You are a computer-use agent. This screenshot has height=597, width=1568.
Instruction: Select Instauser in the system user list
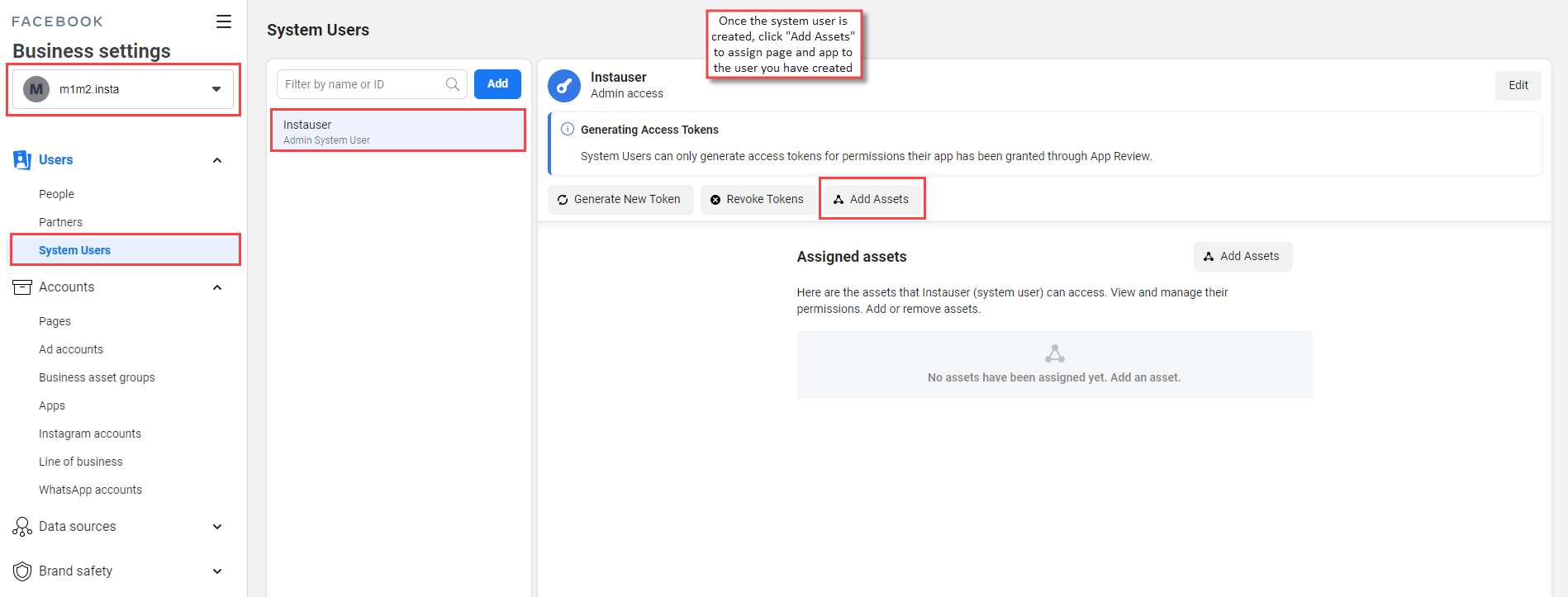(x=398, y=130)
